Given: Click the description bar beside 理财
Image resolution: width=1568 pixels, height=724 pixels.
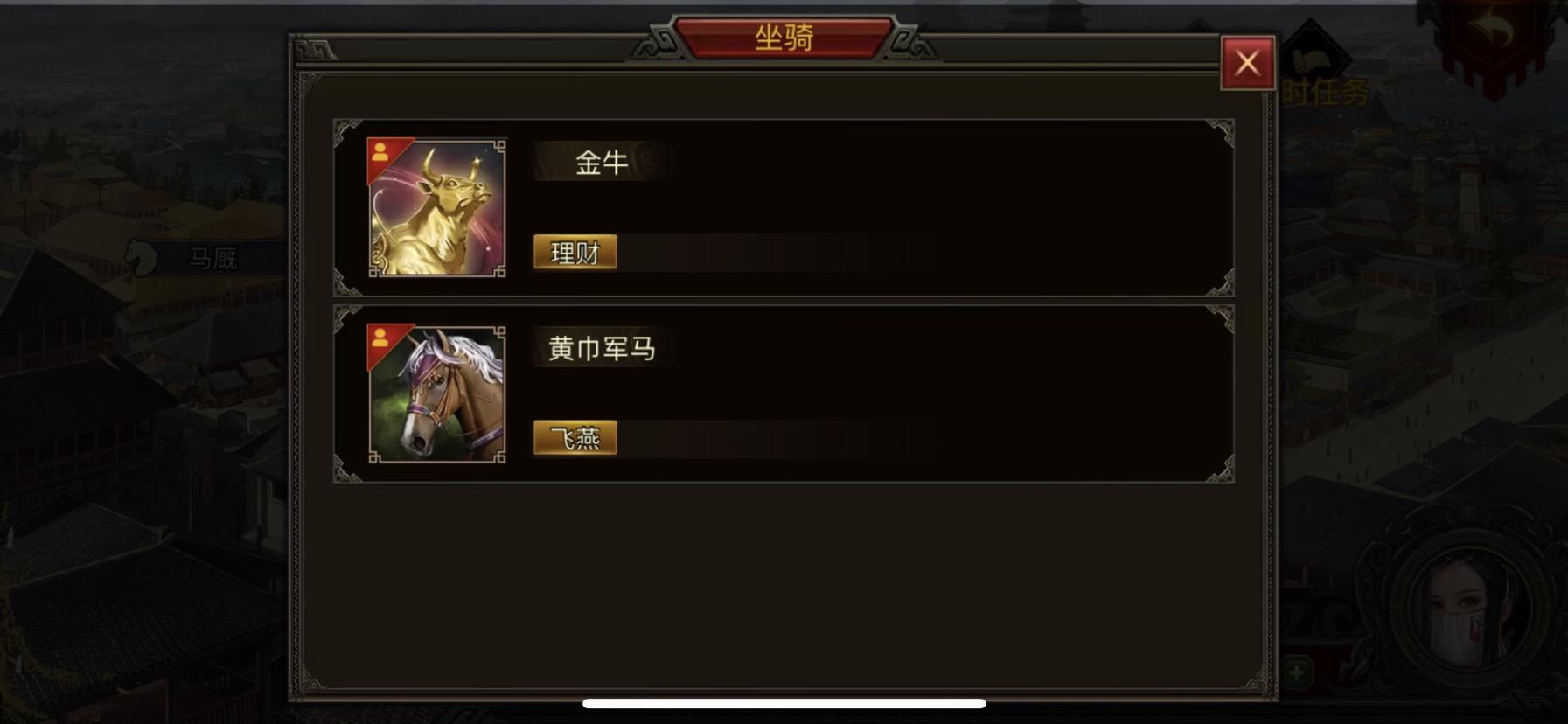Looking at the screenshot, I should coord(778,253).
